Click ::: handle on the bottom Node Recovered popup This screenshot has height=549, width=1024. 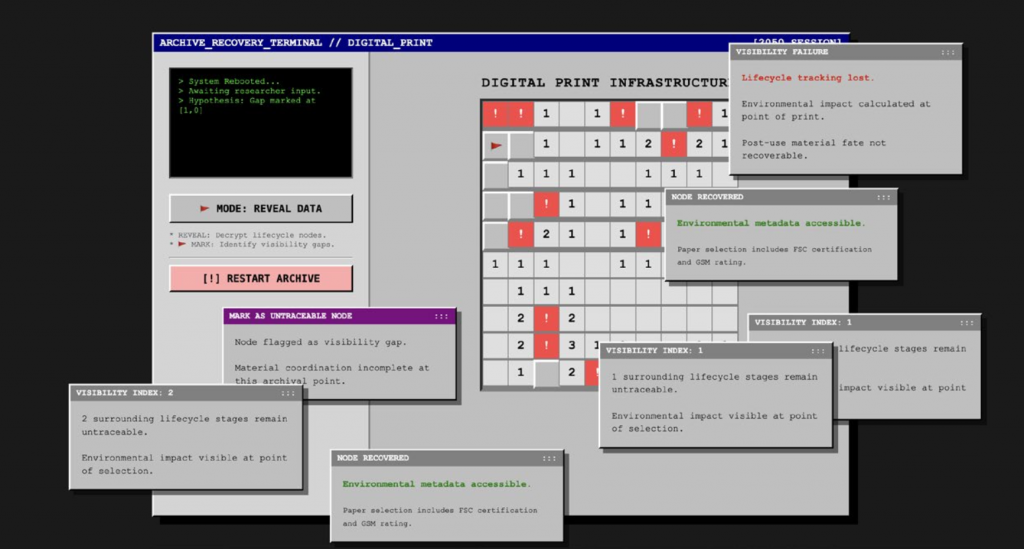(x=549, y=458)
